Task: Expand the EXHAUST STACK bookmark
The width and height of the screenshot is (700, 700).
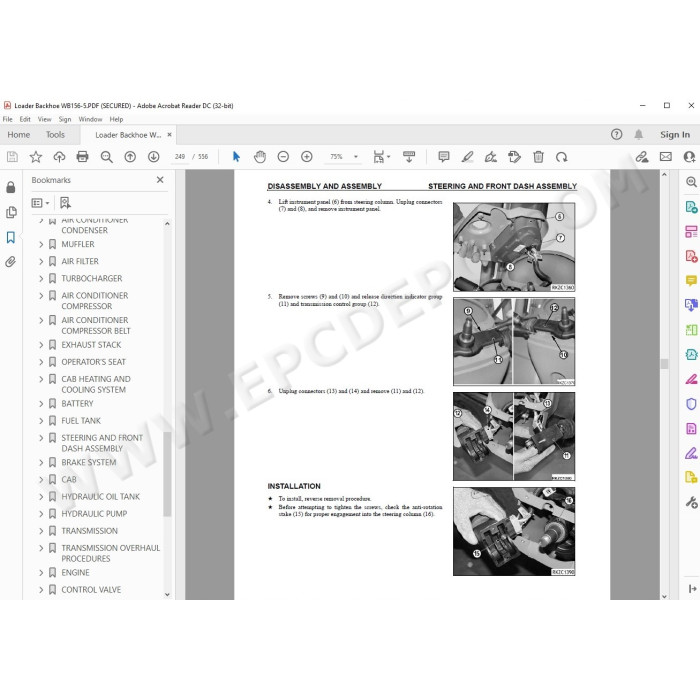Action: click(x=41, y=345)
